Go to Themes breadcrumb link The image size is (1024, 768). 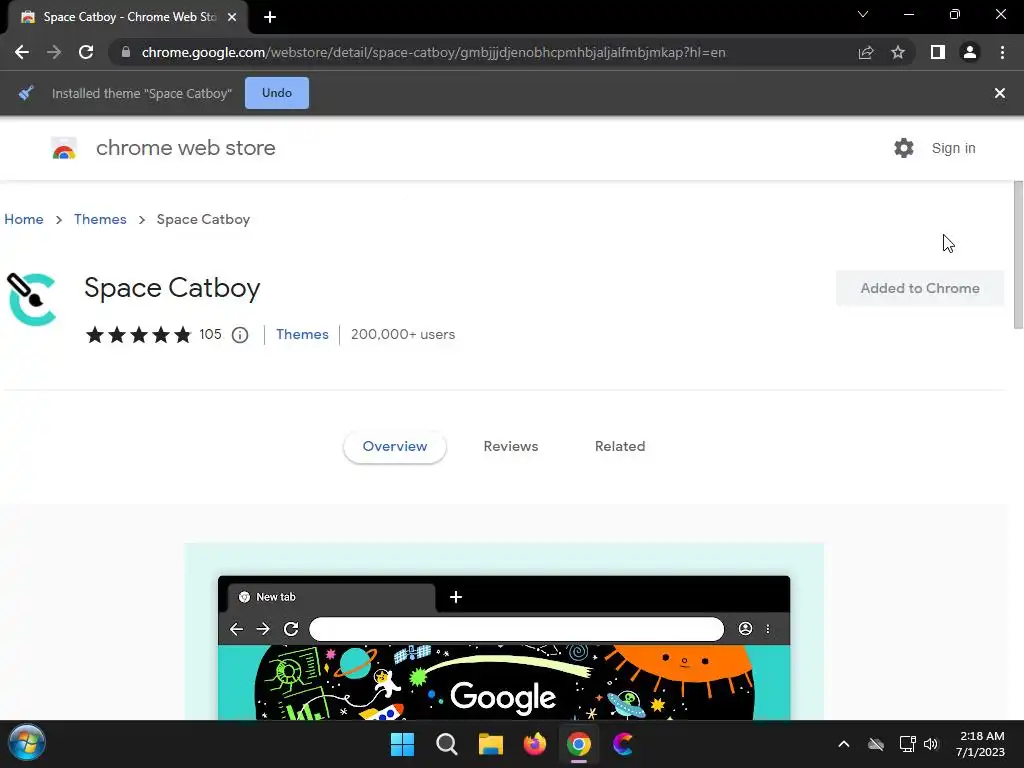(x=100, y=219)
